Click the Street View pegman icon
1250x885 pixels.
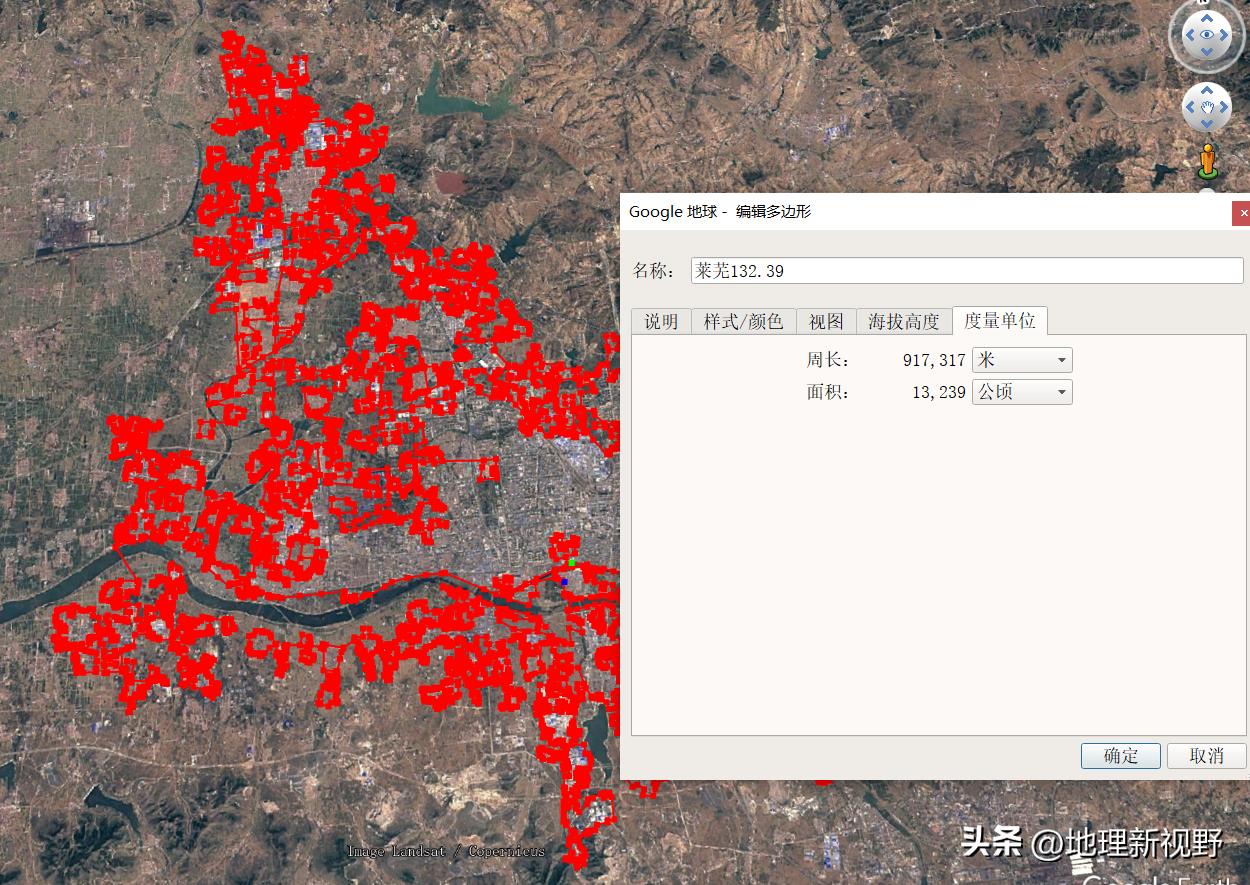1207,158
